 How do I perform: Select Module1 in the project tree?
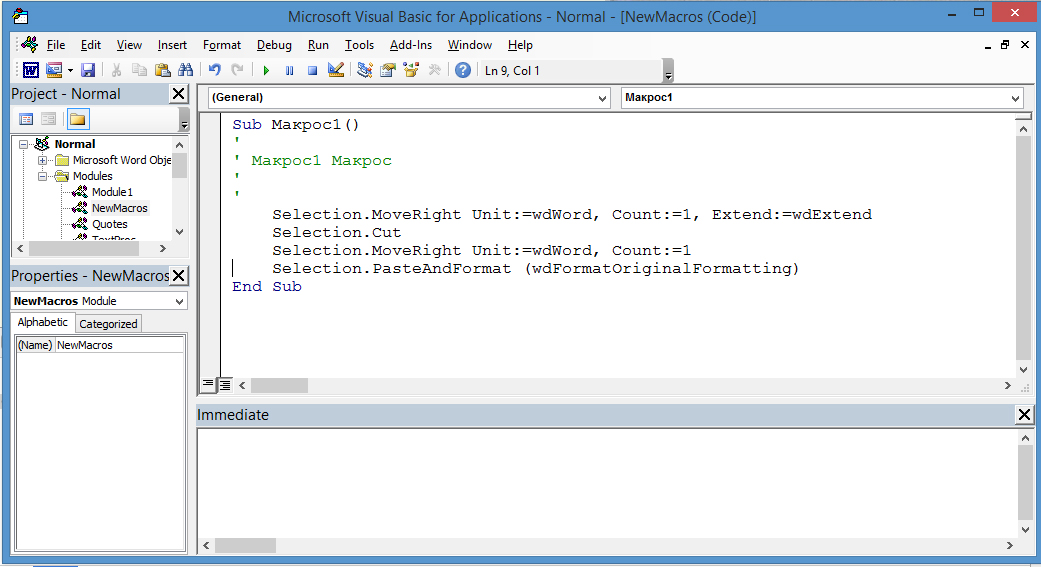(x=112, y=192)
